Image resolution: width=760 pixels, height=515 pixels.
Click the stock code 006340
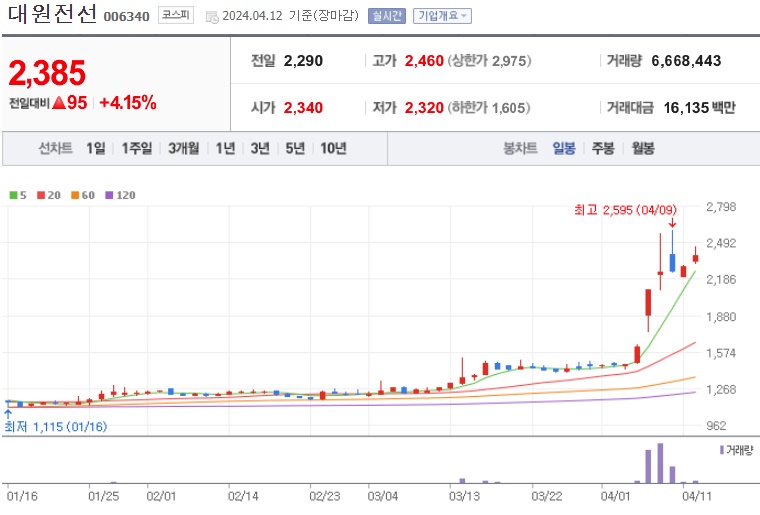(127, 17)
